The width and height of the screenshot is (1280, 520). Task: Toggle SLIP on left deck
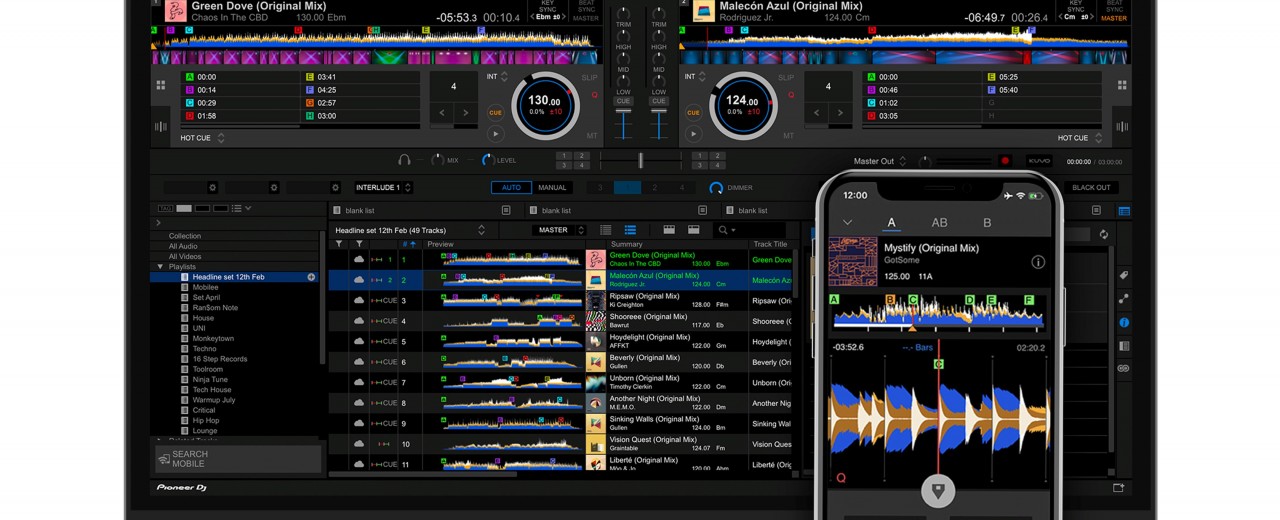click(x=589, y=77)
